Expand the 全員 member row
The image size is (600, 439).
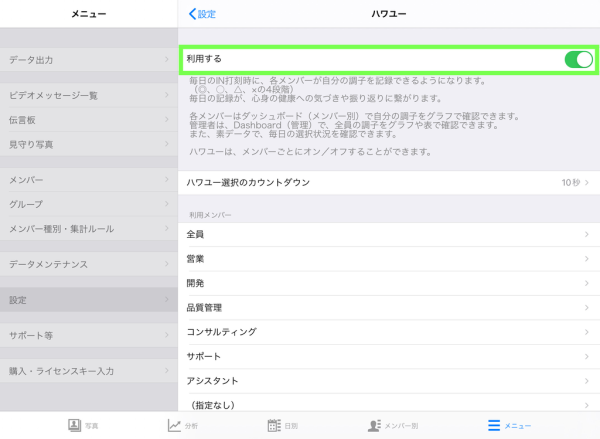[x=389, y=234]
